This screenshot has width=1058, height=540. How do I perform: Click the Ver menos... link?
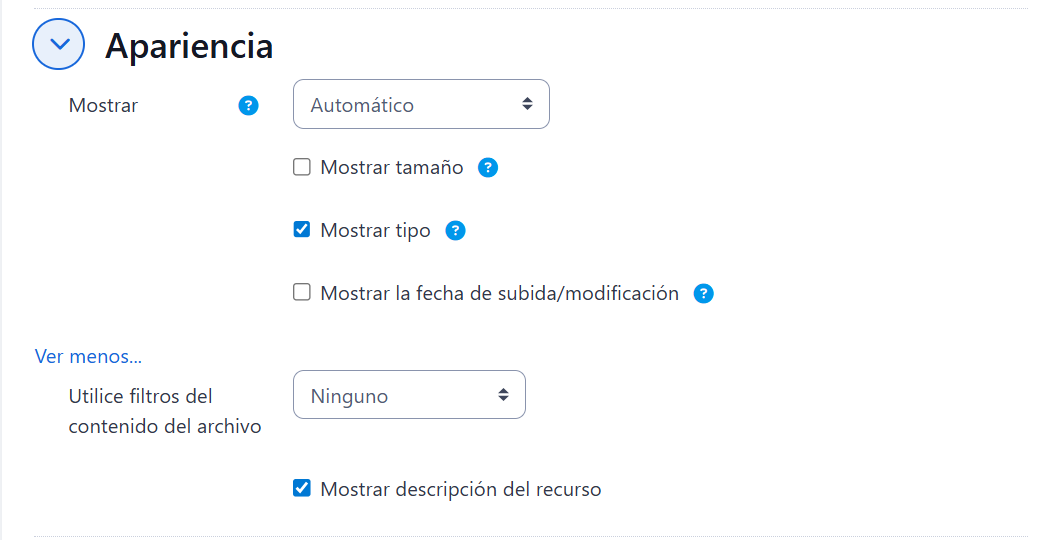coord(88,356)
